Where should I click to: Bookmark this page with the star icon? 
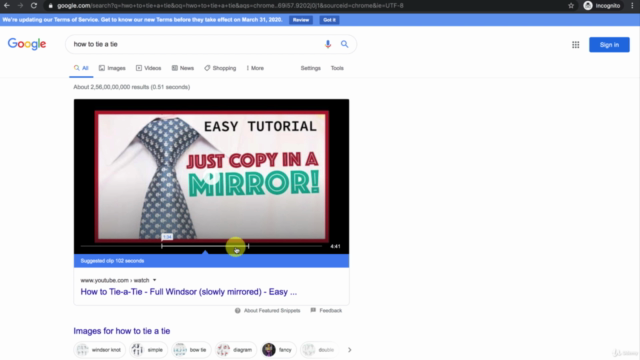(571, 6)
